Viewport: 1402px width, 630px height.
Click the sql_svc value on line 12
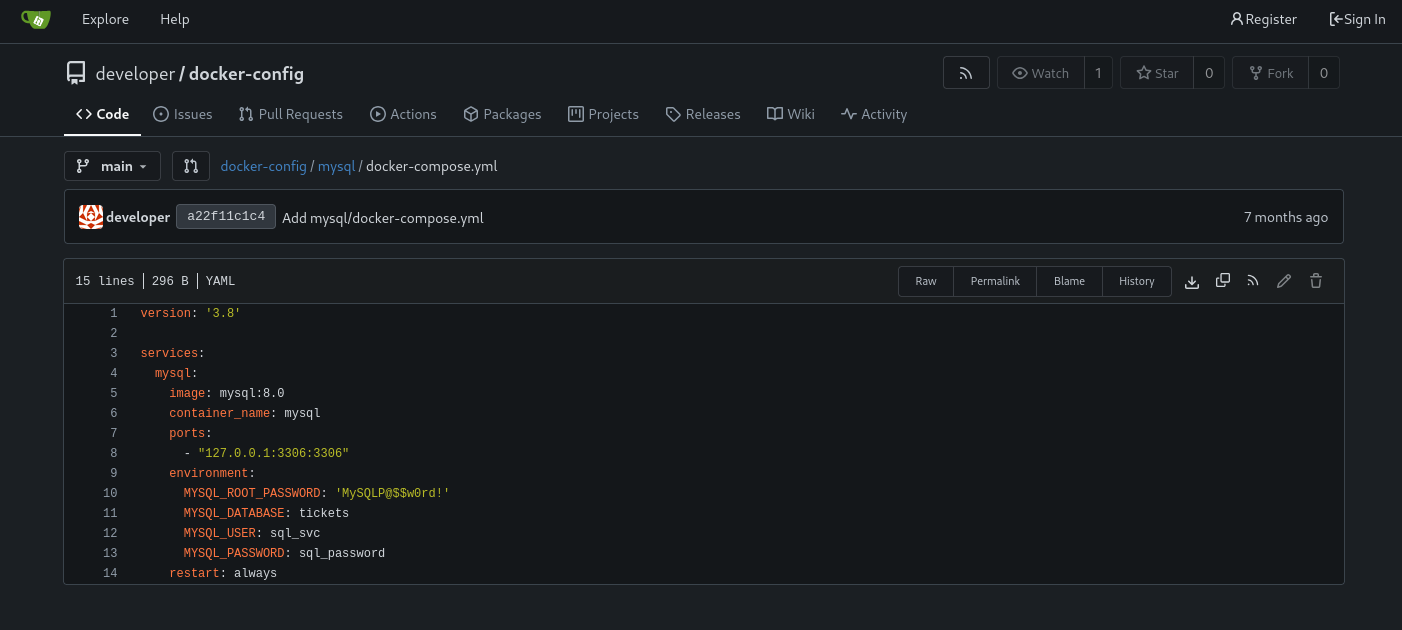click(x=295, y=533)
